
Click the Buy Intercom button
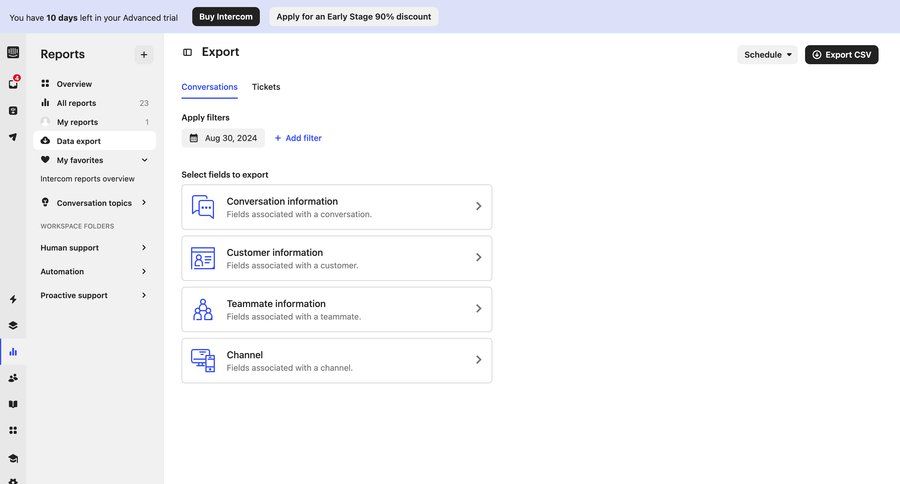pyautogui.click(x=226, y=17)
